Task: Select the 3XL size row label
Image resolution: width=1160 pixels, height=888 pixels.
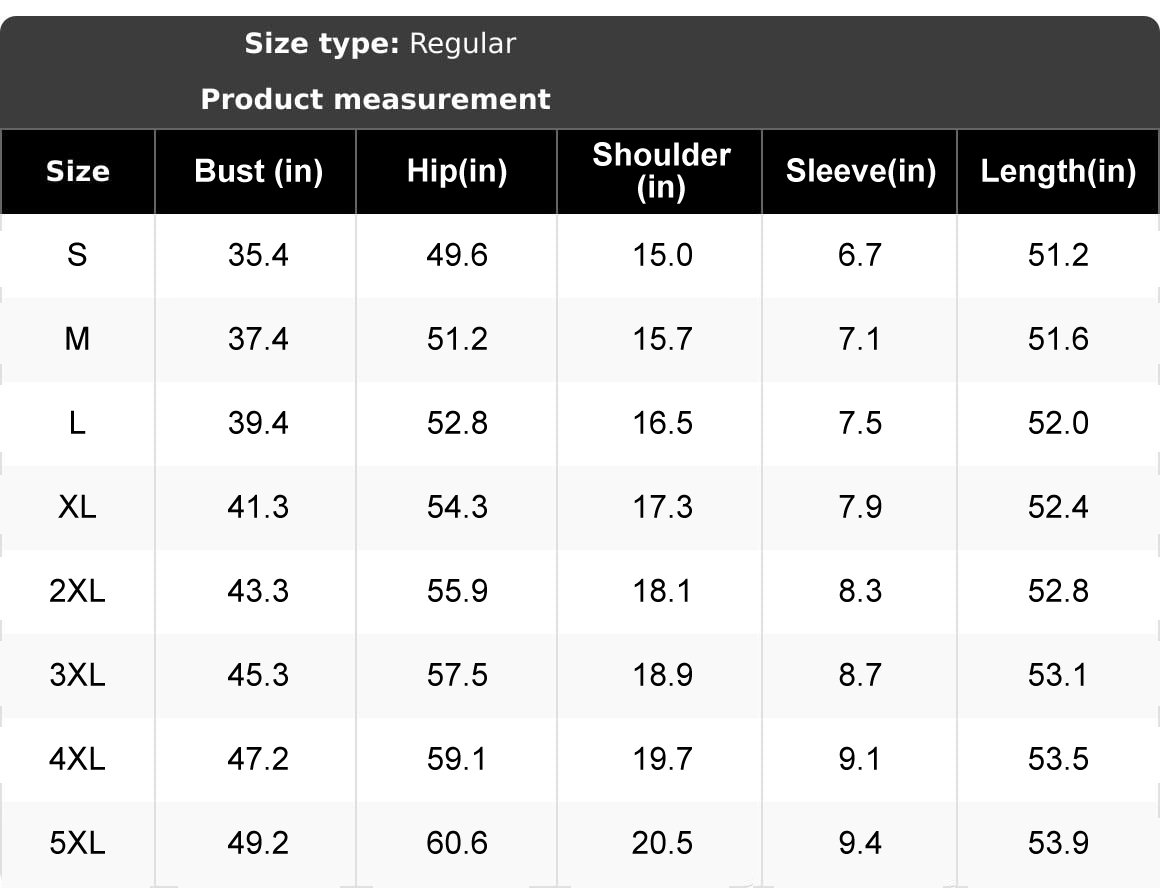Action: pos(78,675)
